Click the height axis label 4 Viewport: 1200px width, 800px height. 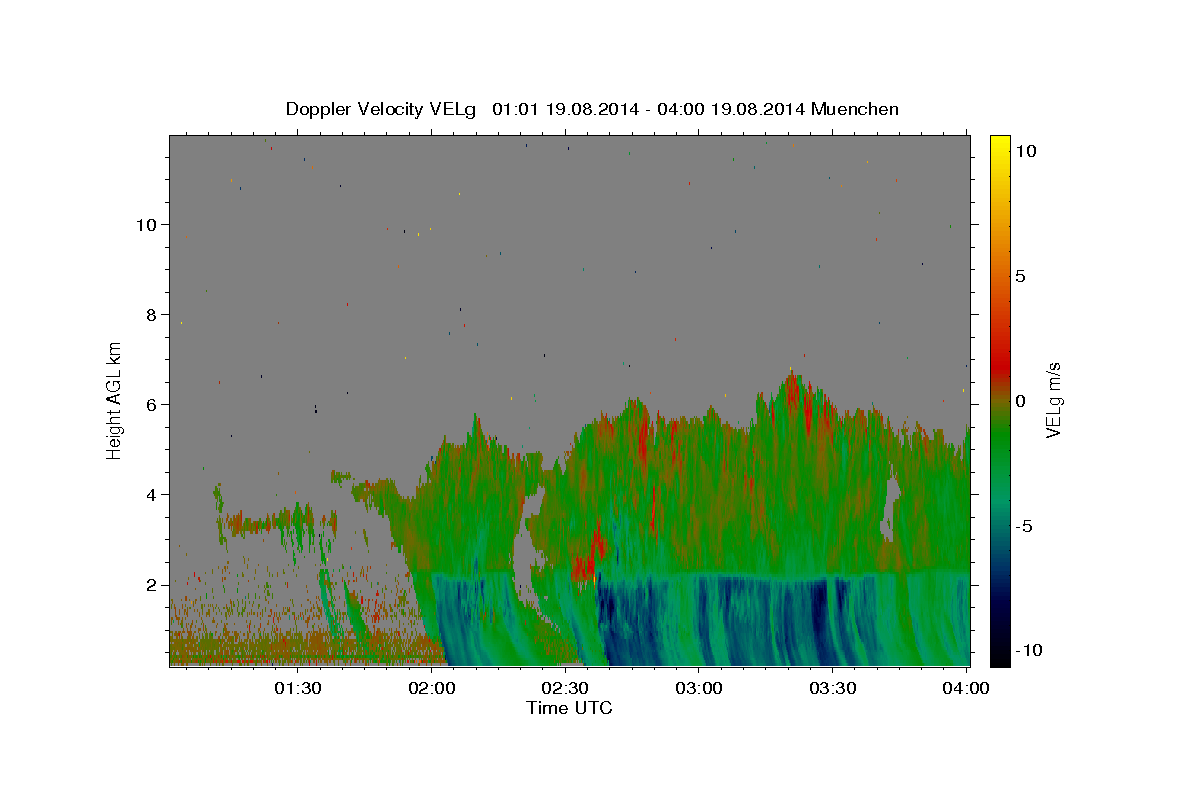[x=153, y=495]
